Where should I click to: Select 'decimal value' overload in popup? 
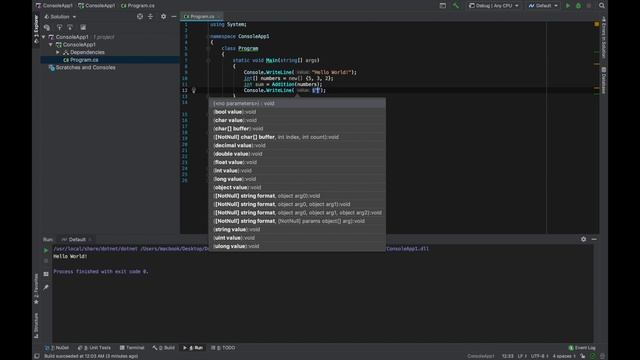[297, 145]
